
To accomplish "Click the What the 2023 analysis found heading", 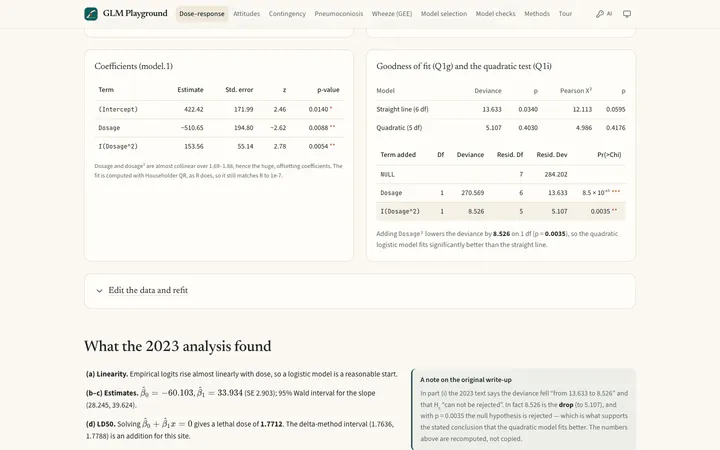I will [178, 346].
